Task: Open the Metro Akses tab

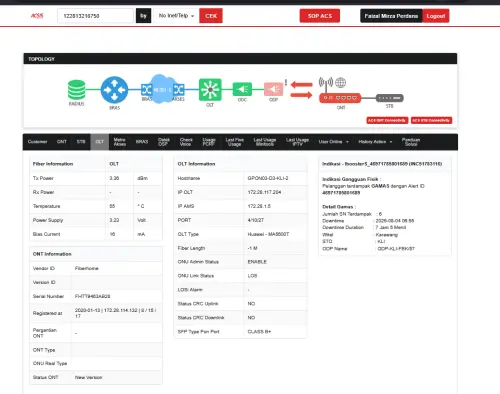Action: click(x=120, y=142)
